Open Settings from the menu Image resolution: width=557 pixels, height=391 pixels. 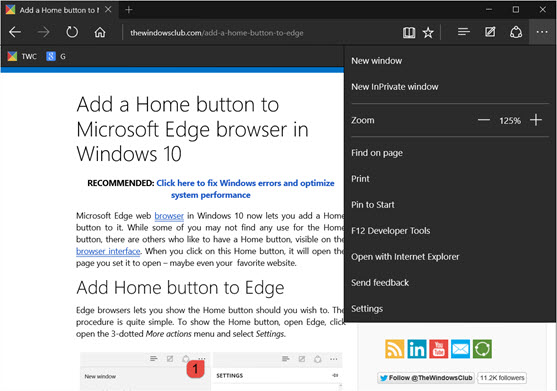point(367,309)
